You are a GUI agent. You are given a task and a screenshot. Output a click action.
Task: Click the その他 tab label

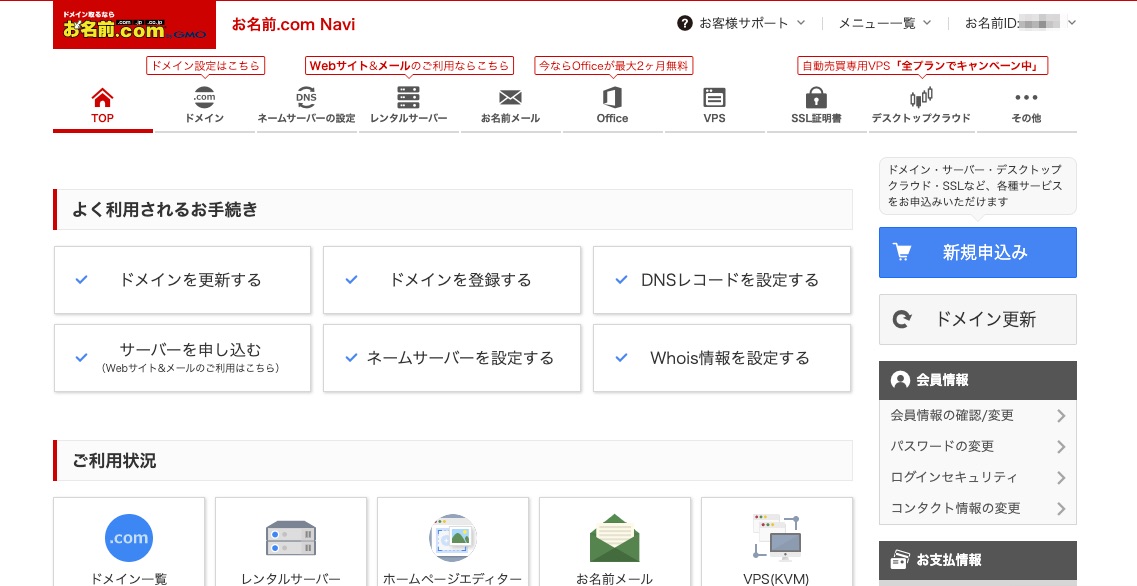click(x=1026, y=118)
